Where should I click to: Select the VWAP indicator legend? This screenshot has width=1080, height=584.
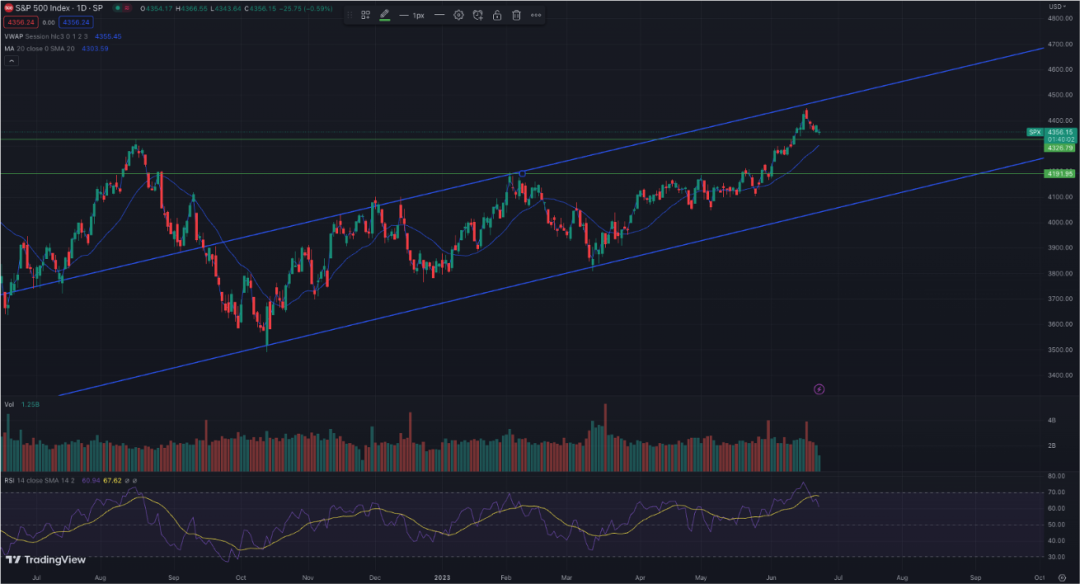[x=46, y=36]
